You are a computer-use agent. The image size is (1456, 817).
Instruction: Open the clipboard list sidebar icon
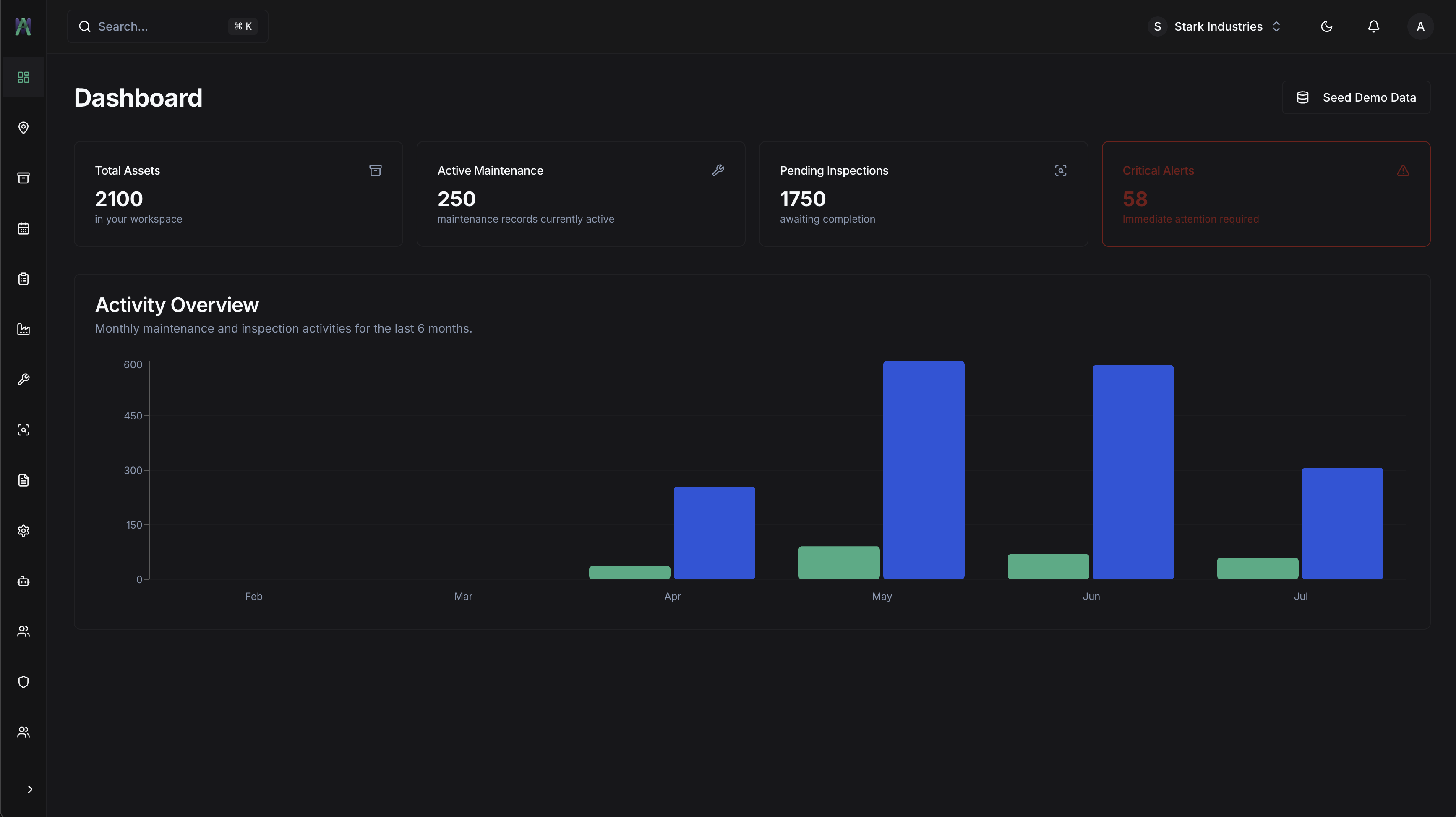point(23,279)
